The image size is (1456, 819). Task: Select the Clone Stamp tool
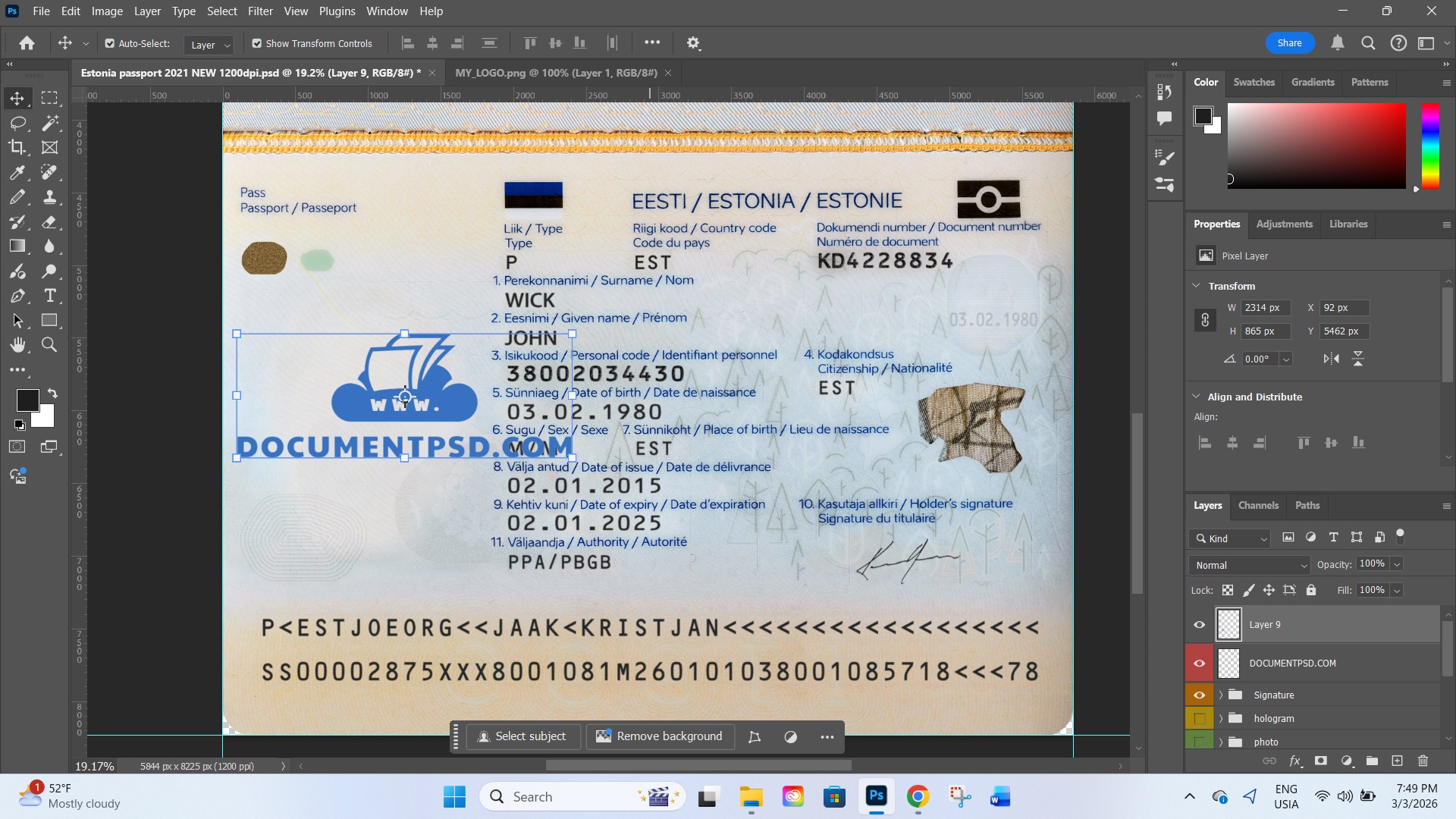click(x=50, y=197)
